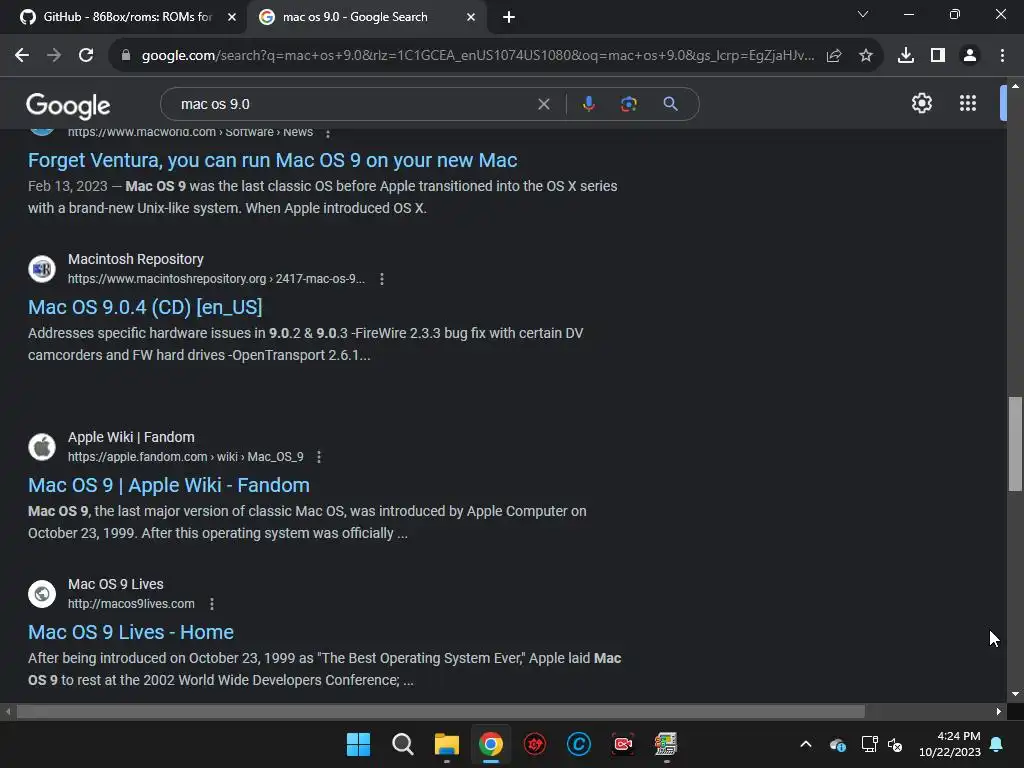Open the Chrome three-dot menu
Image resolution: width=1024 pixels, height=768 pixels.
pos(1002,56)
